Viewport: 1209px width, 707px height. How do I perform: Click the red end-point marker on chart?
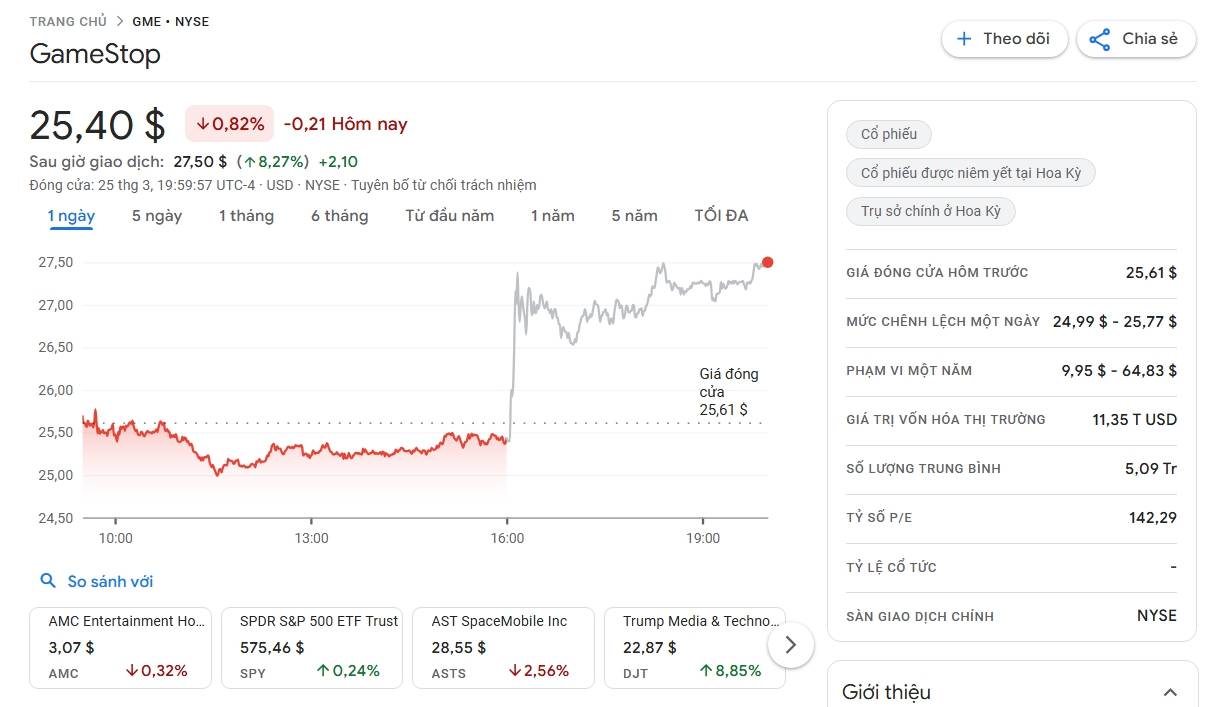point(767,262)
